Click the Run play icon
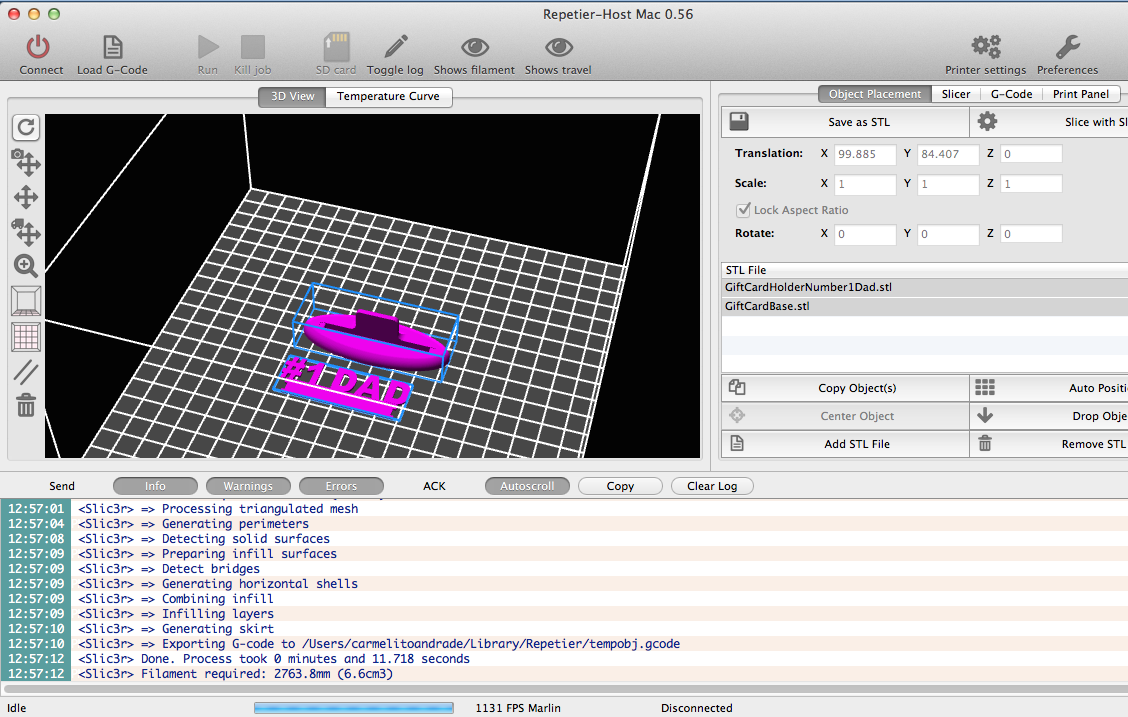Viewport: 1128px width, 717px height. coord(208,47)
